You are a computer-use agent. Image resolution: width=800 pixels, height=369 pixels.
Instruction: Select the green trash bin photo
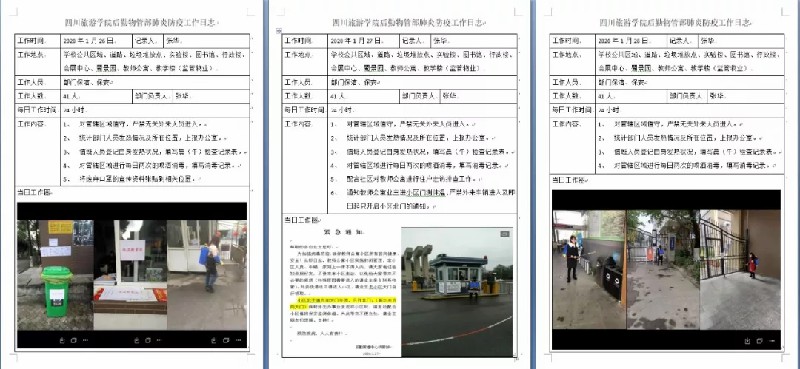55,275
